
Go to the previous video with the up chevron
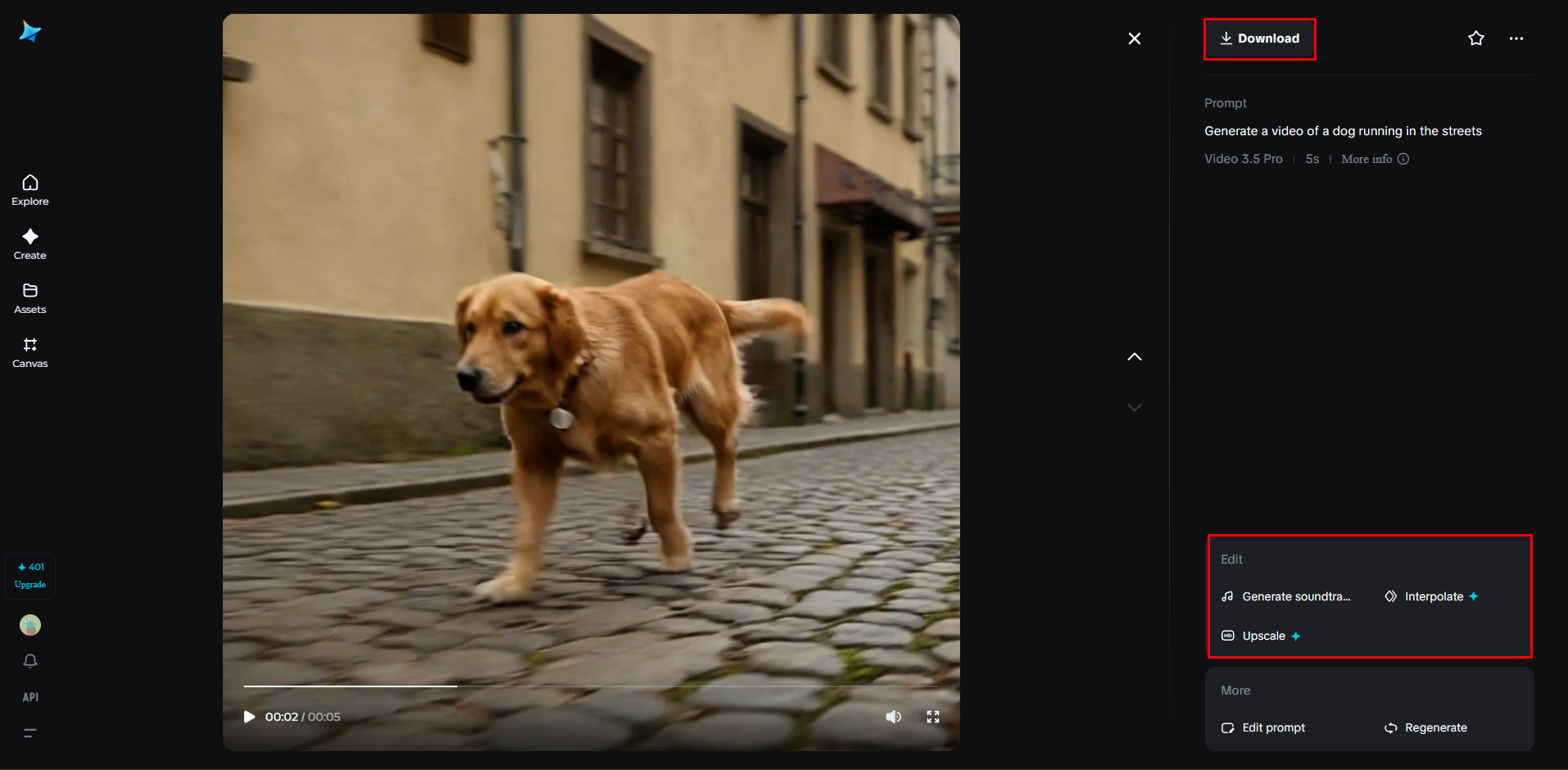1135,356
